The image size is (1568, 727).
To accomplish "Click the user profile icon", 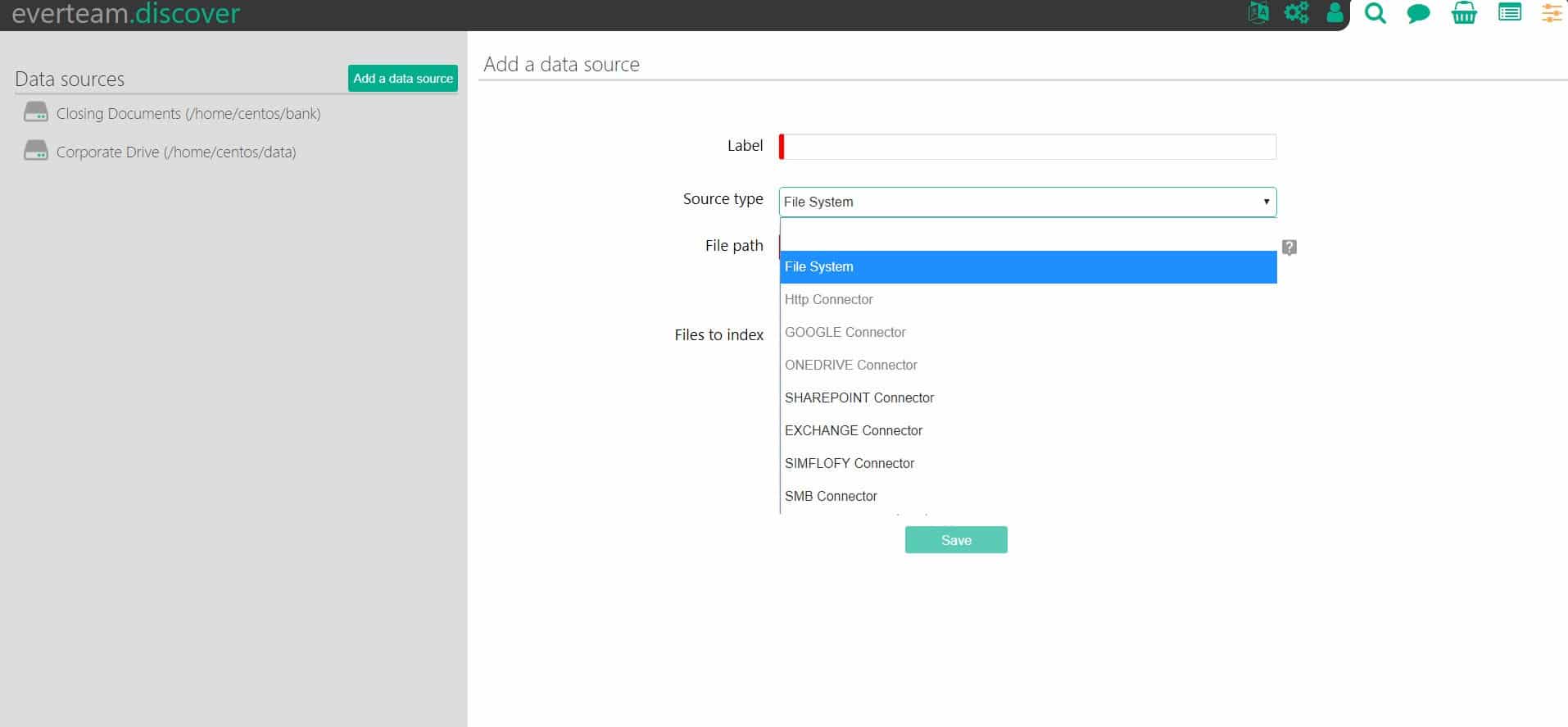I will (x=1335, y=12).
